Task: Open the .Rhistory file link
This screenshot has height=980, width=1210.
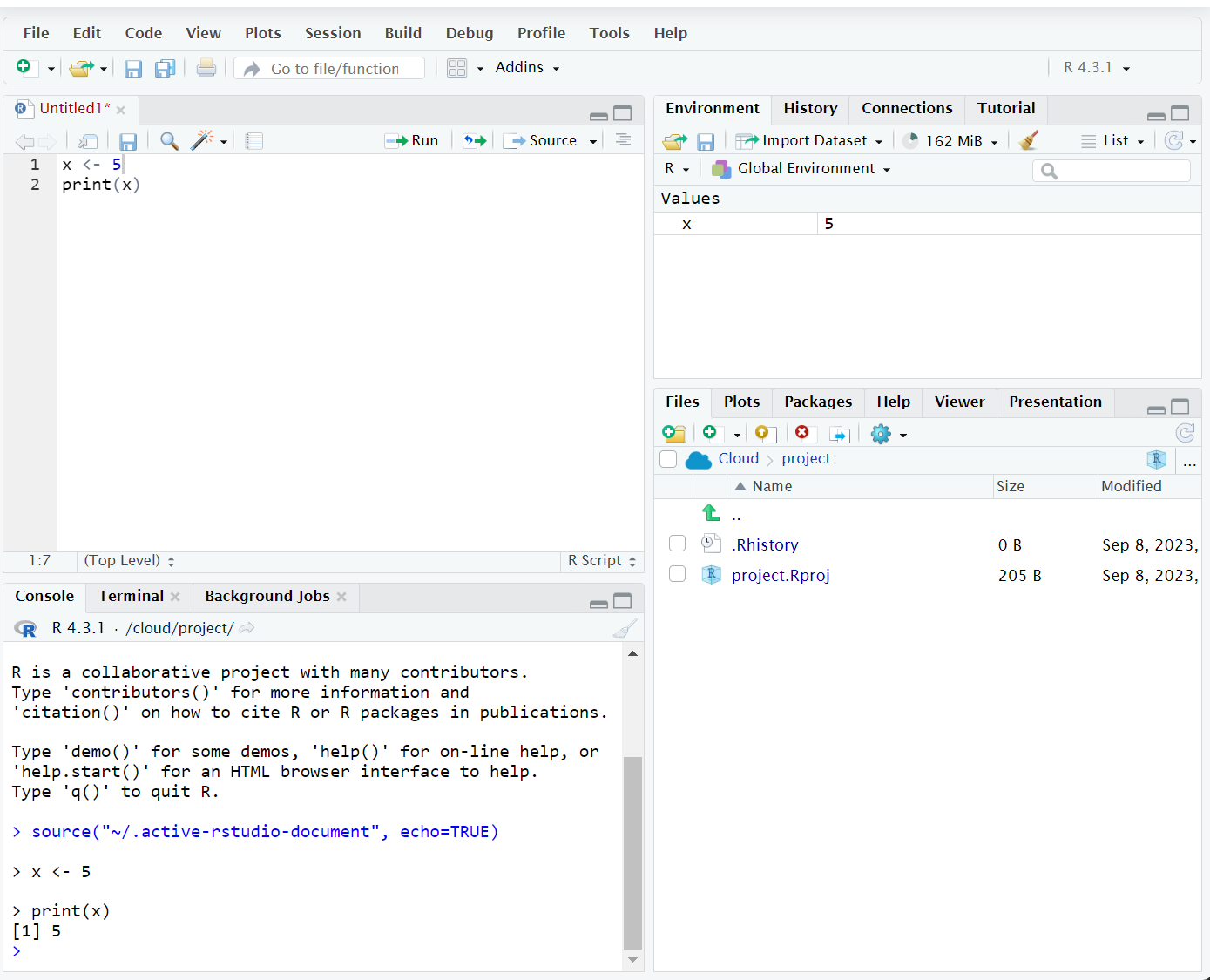Action: point(765,544)
